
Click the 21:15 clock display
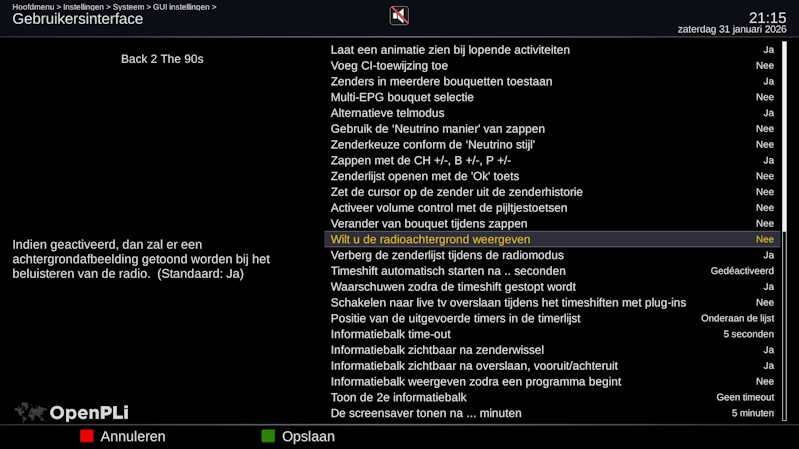767,17
